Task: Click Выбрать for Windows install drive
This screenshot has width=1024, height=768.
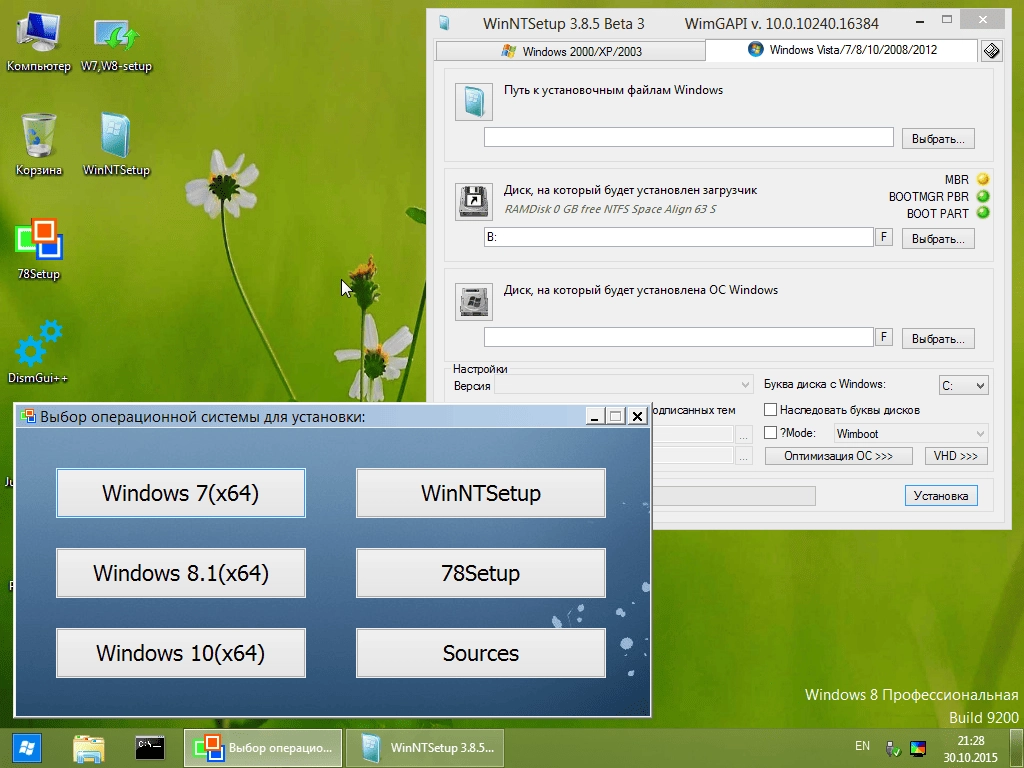Action: [x=938, y=338]
